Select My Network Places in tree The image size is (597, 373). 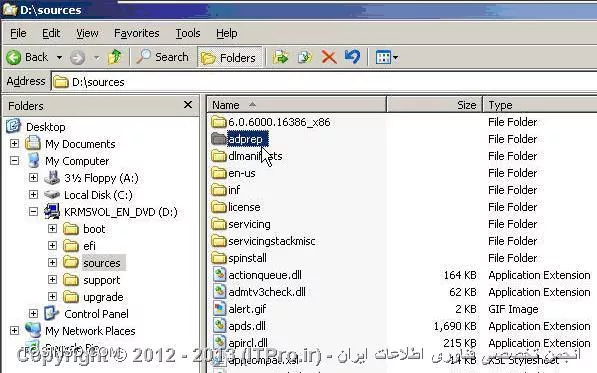pyautogui.click(x=90, y=331)
